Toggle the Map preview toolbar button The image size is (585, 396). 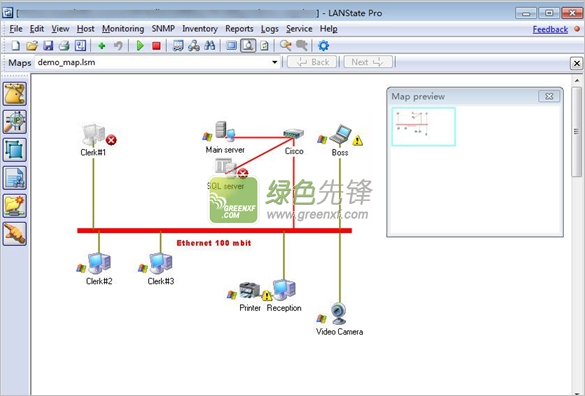point(248,46)
